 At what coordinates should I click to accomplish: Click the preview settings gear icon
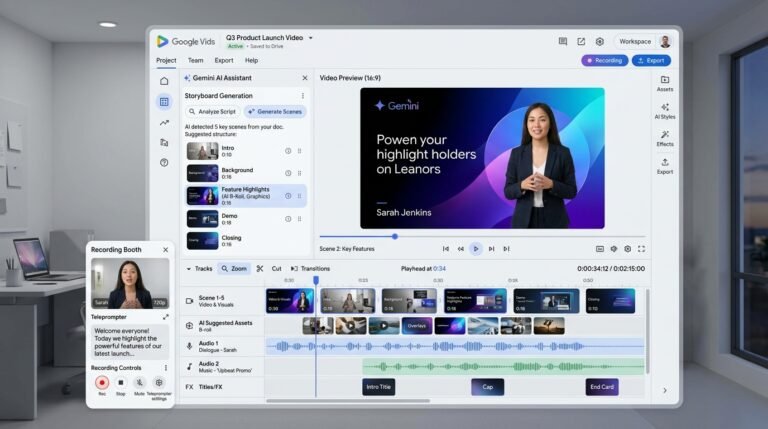tap(627, 249)
